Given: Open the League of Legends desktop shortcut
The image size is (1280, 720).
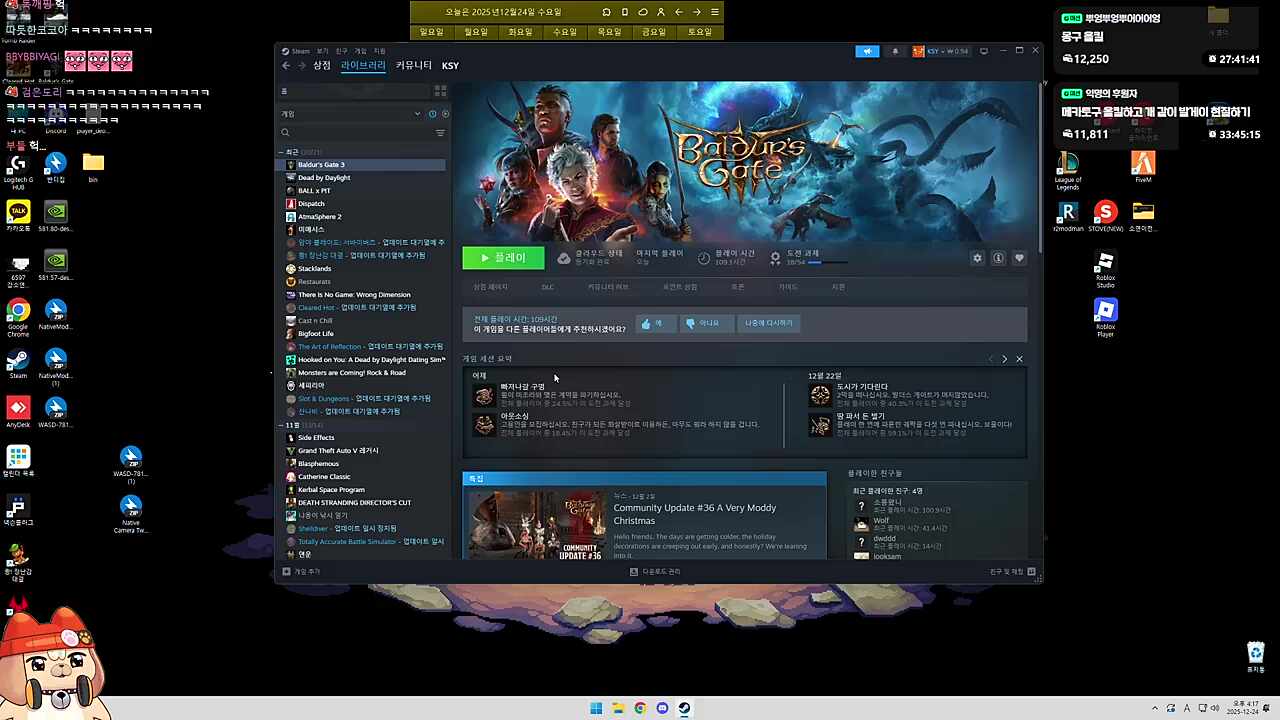Looking at the screenshot, I should pos(1067,170).
